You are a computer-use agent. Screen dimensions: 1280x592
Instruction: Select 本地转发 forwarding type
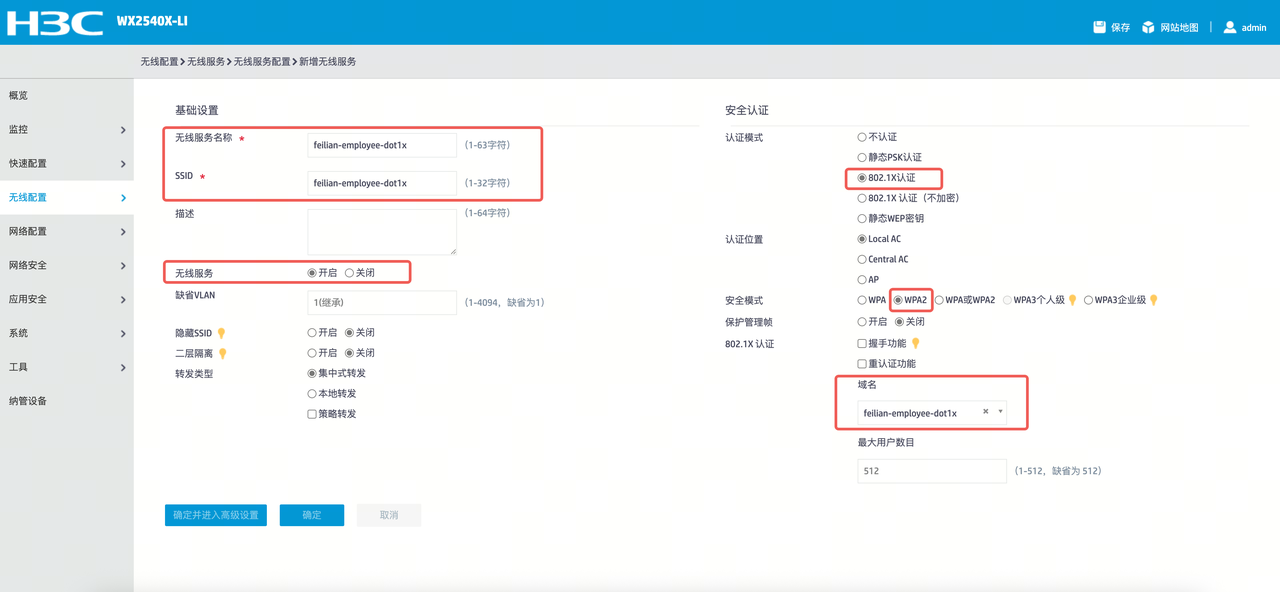click(312, 394)
